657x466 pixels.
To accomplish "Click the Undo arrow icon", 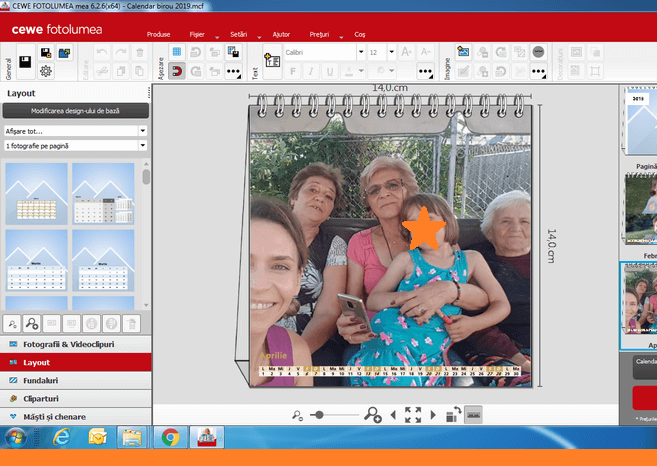I will [101, 52].
